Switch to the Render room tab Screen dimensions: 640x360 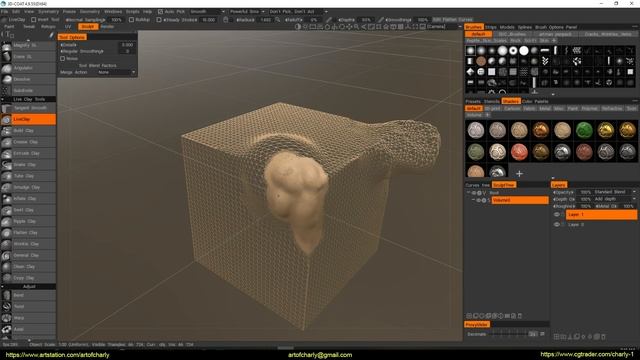pos(107,27)
